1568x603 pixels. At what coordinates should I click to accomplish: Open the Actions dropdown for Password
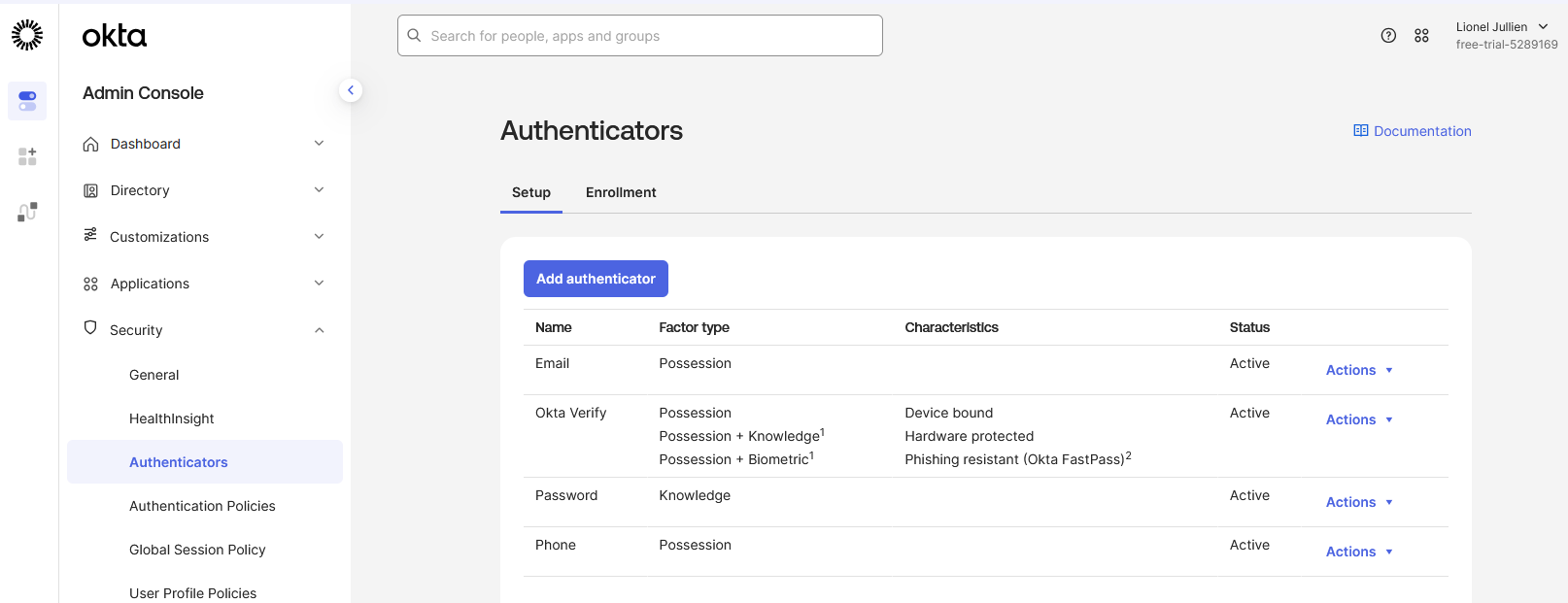click(1359, 502)
